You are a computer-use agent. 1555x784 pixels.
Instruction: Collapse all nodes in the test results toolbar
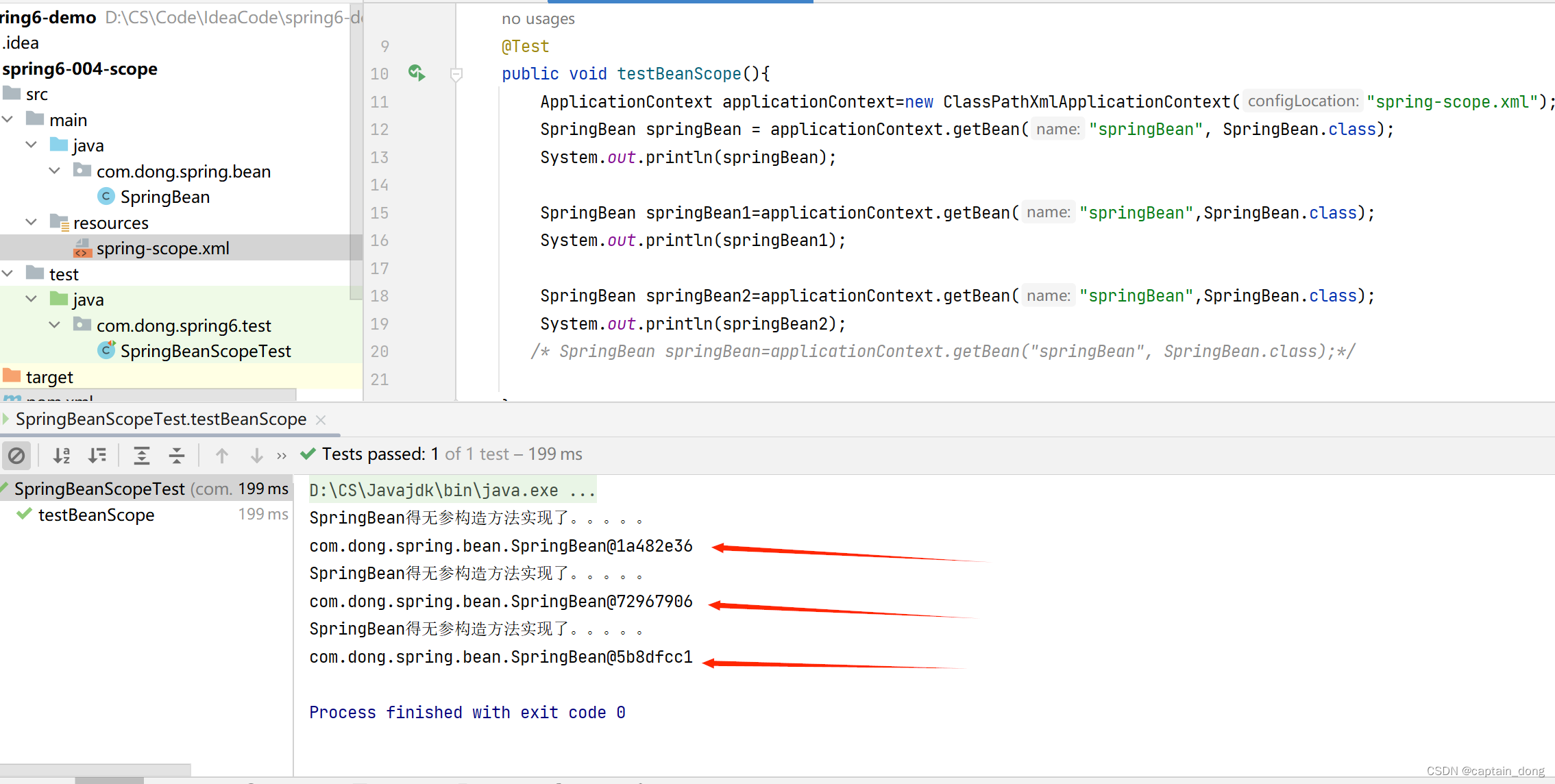coord(176,454)
